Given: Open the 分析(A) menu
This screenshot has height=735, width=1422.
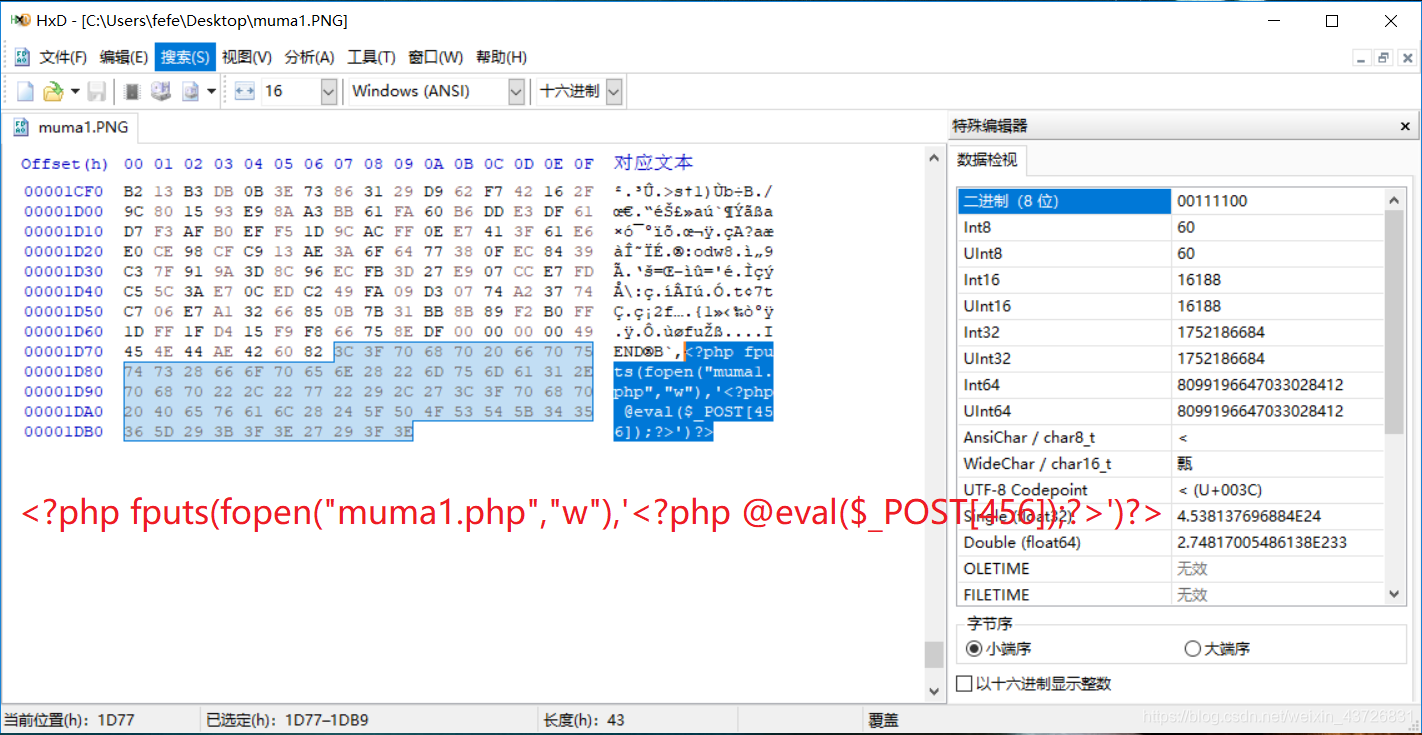Looking at the screenshot, I should click(x=310, y=57).
